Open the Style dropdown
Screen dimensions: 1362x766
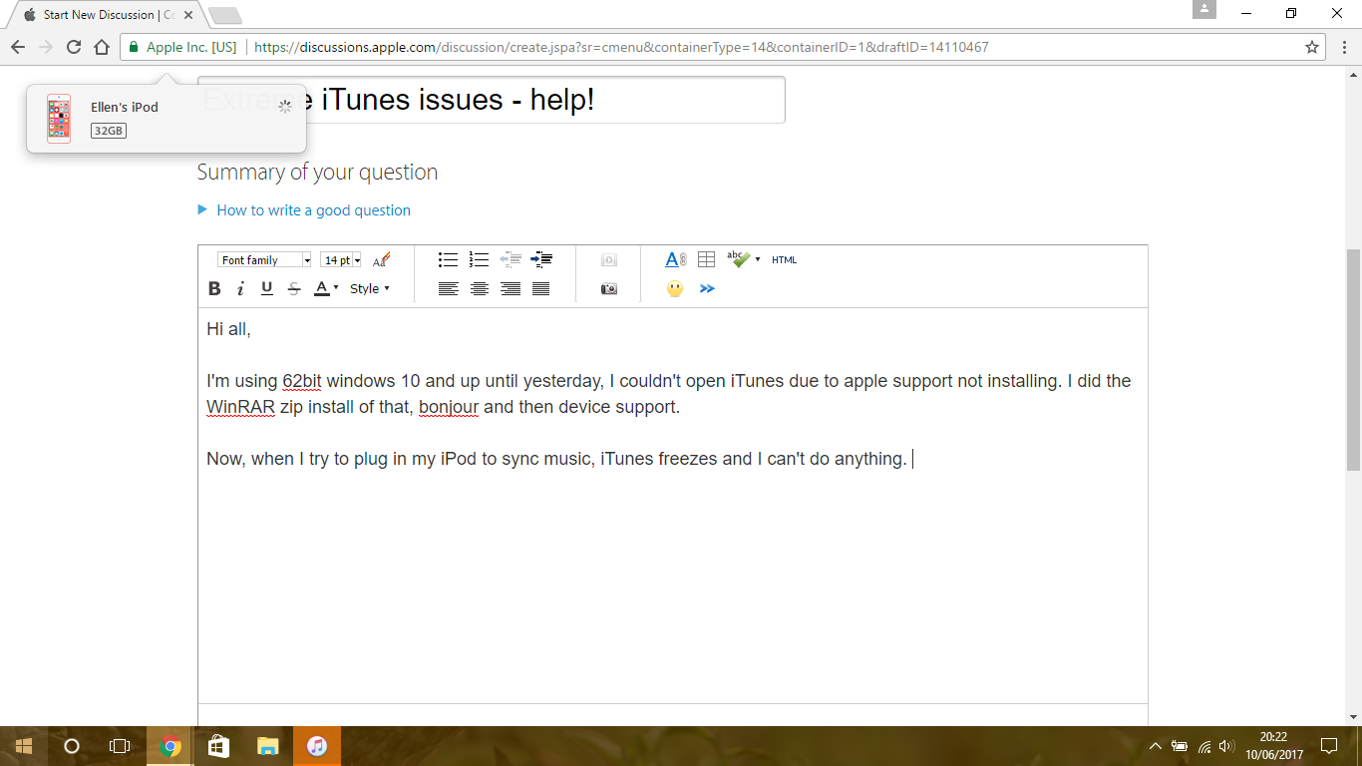pyautogui.click(x=370, y=289)
